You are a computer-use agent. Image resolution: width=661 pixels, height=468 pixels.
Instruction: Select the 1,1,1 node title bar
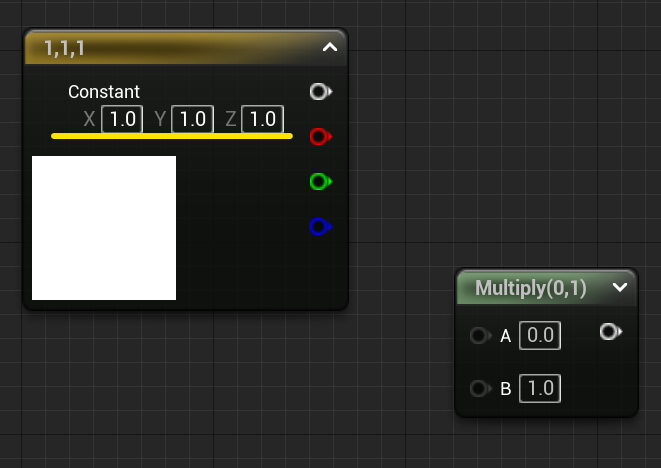(x=185, y=47)
